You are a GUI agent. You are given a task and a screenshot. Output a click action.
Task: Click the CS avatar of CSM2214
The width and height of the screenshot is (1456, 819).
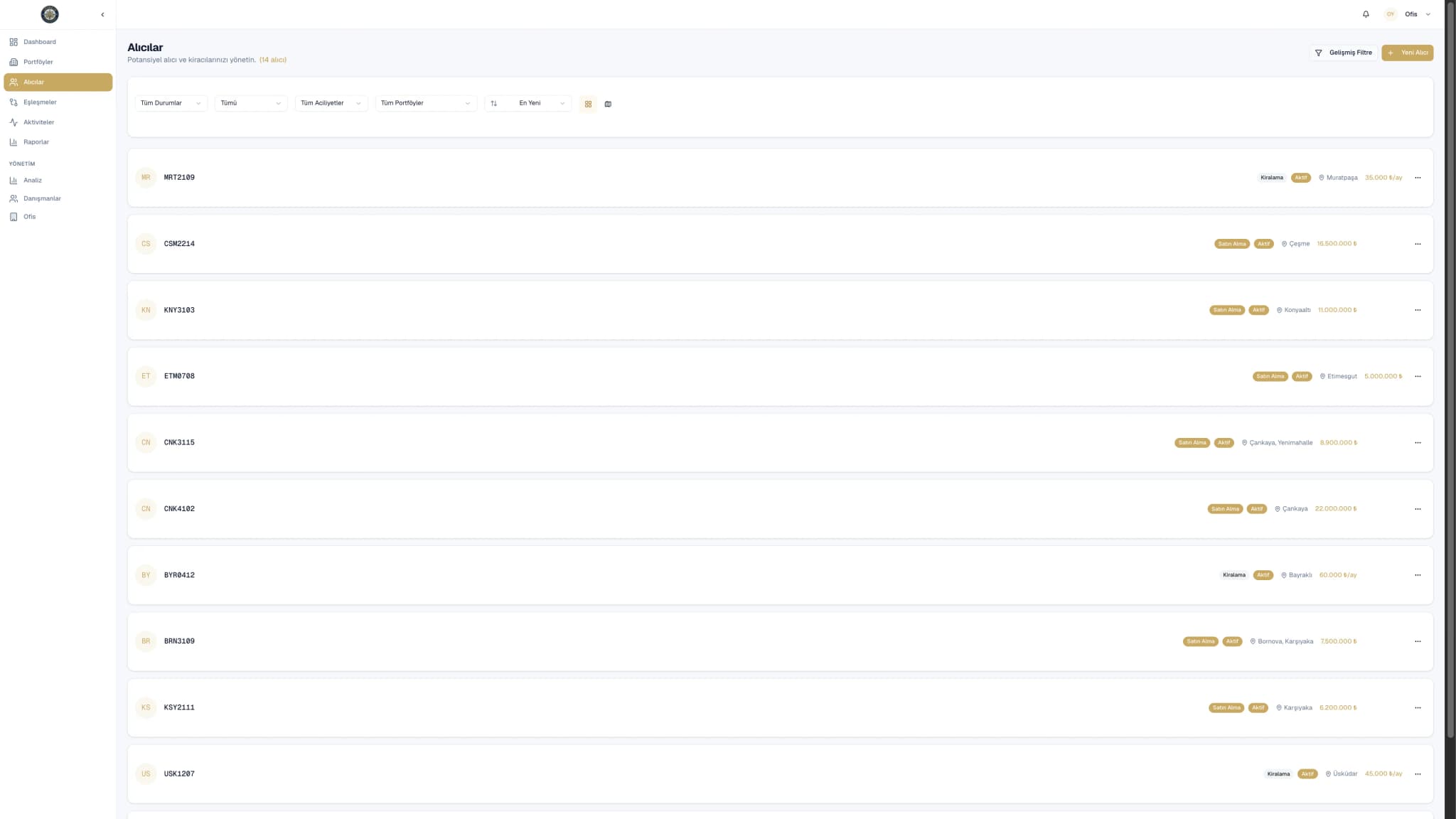(x=146, y=244)
